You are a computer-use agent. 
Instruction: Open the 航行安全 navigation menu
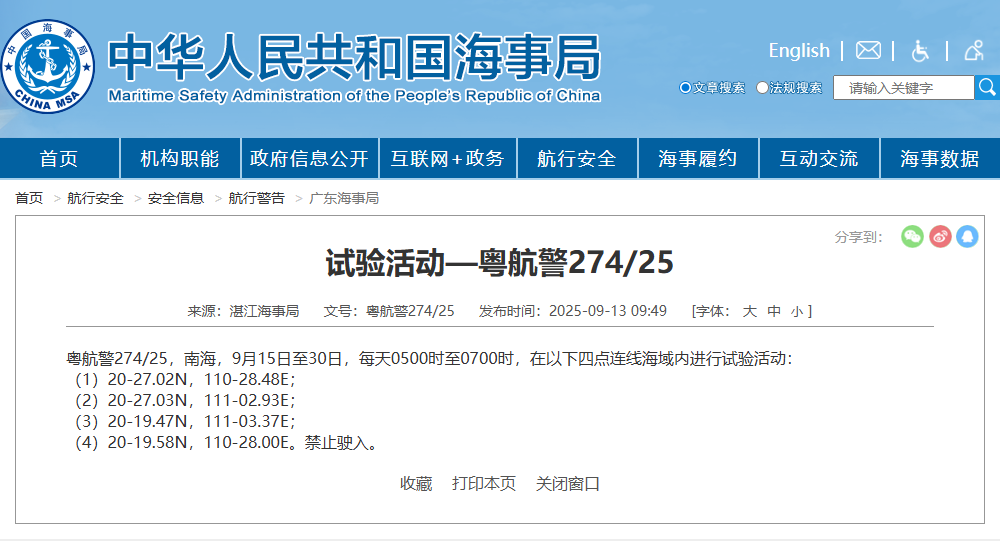pyautogui.click(x=576, y=159)
